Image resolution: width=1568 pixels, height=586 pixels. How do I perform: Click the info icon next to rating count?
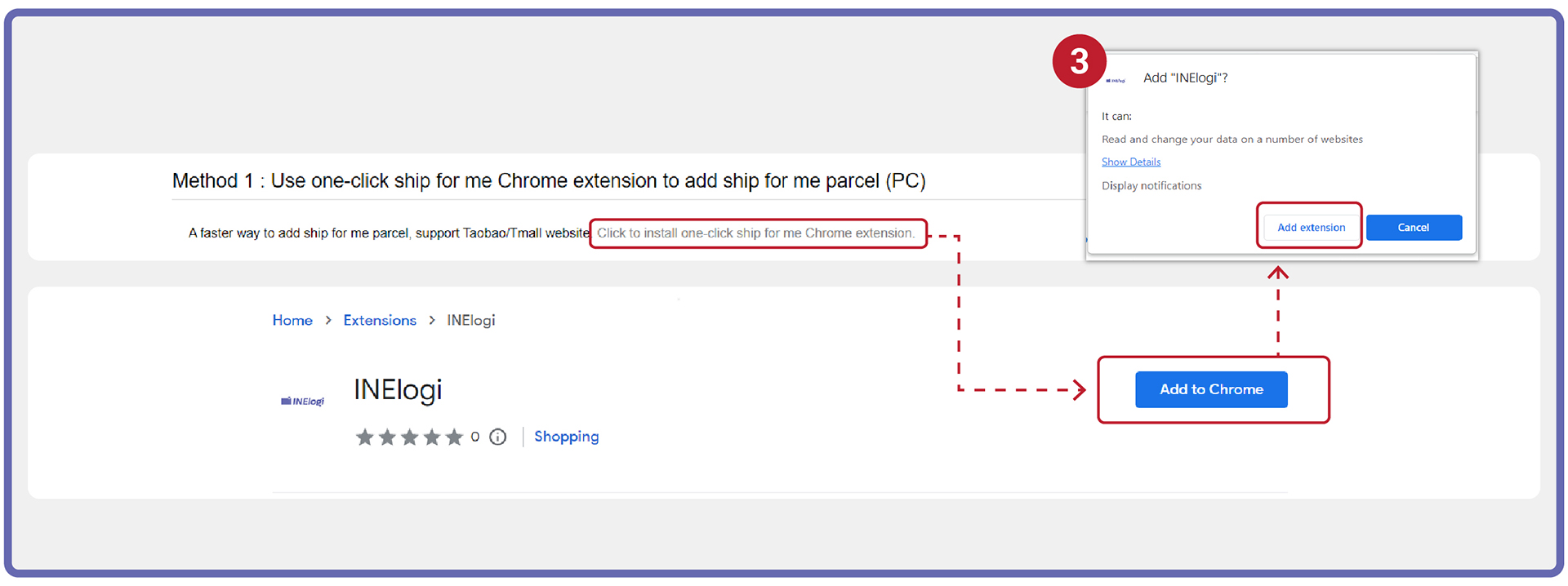[497, 437]
